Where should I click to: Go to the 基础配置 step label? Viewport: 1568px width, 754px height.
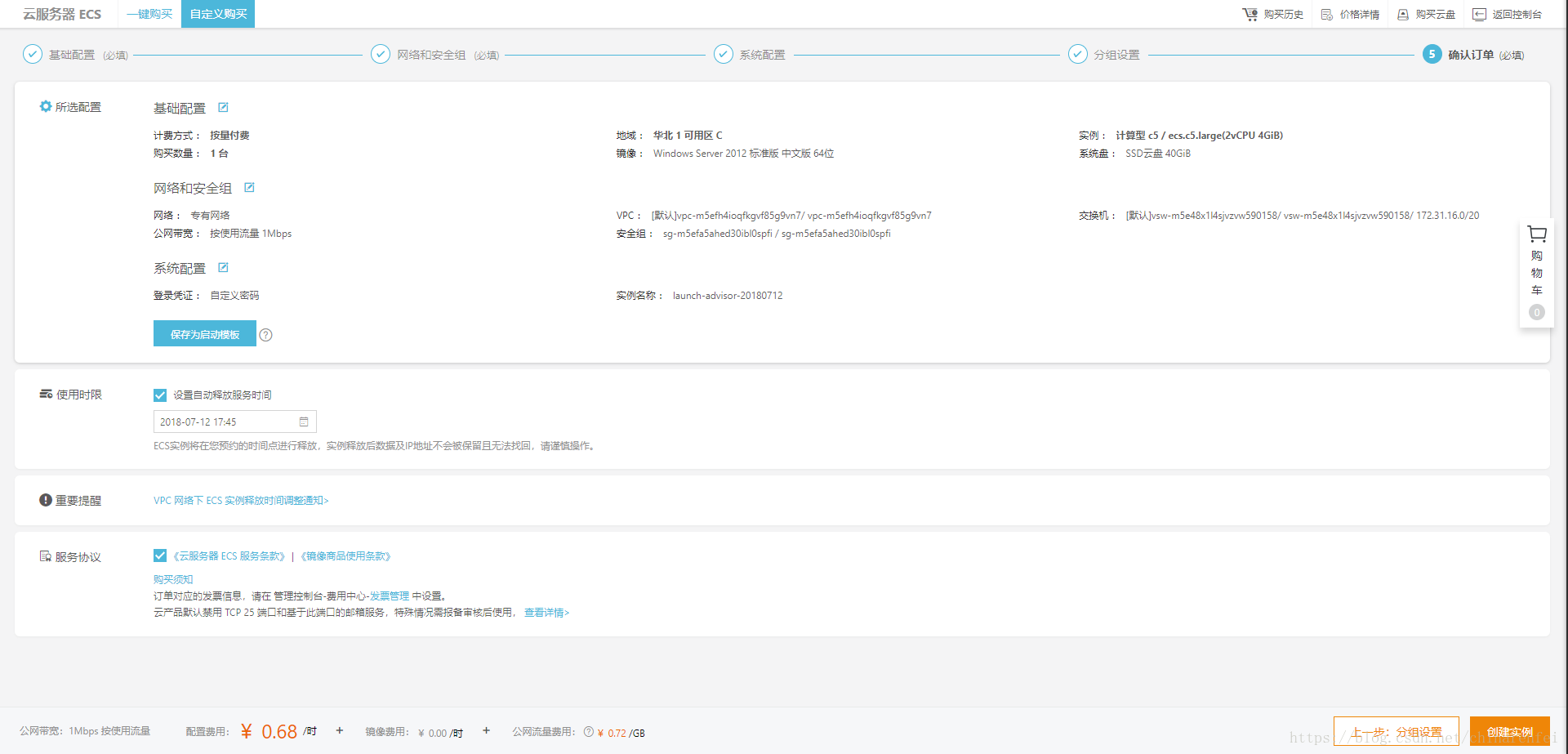(x=72, y=55)
